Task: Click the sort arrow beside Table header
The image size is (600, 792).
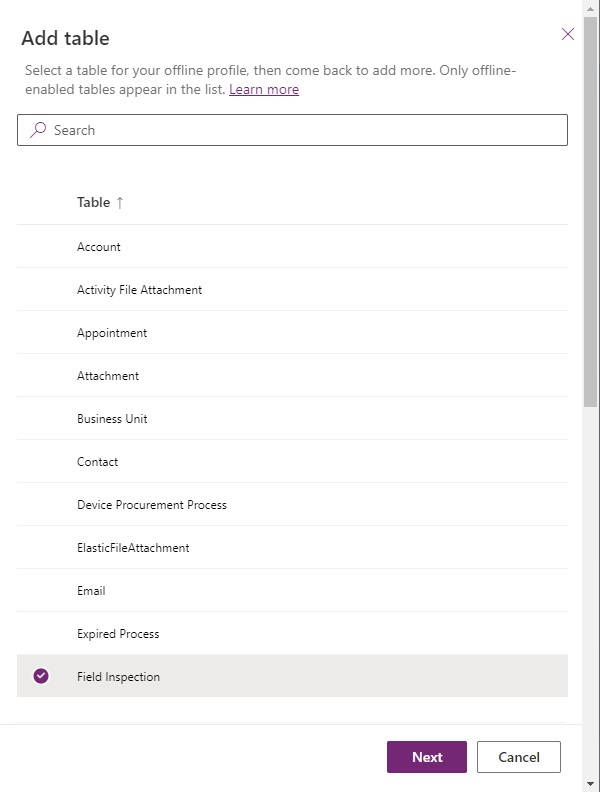Action: 120,203
